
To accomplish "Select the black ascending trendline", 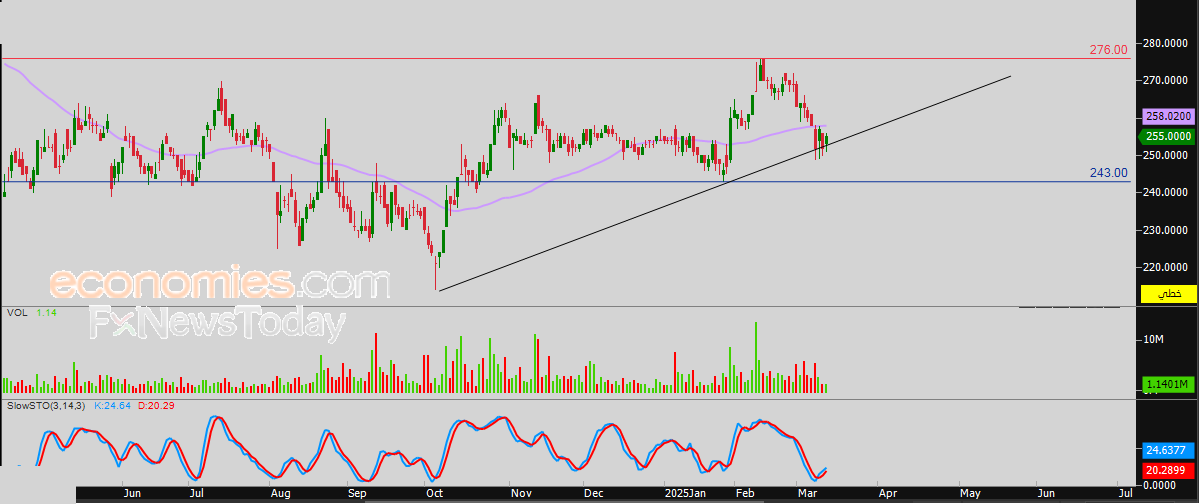I will pos(723,184).
